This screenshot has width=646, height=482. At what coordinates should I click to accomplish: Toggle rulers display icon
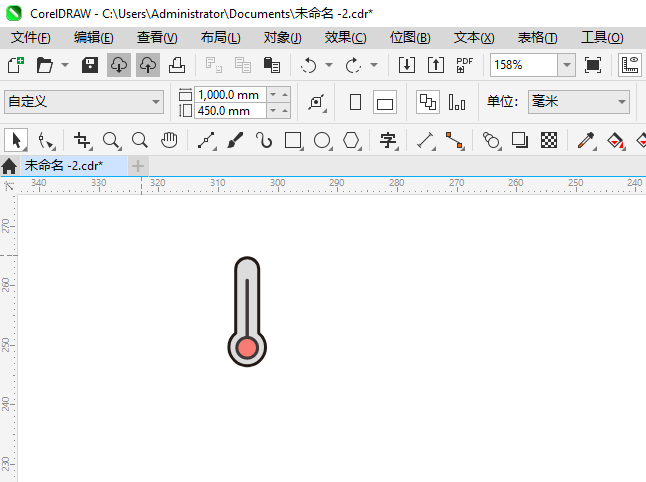(630, 65)
